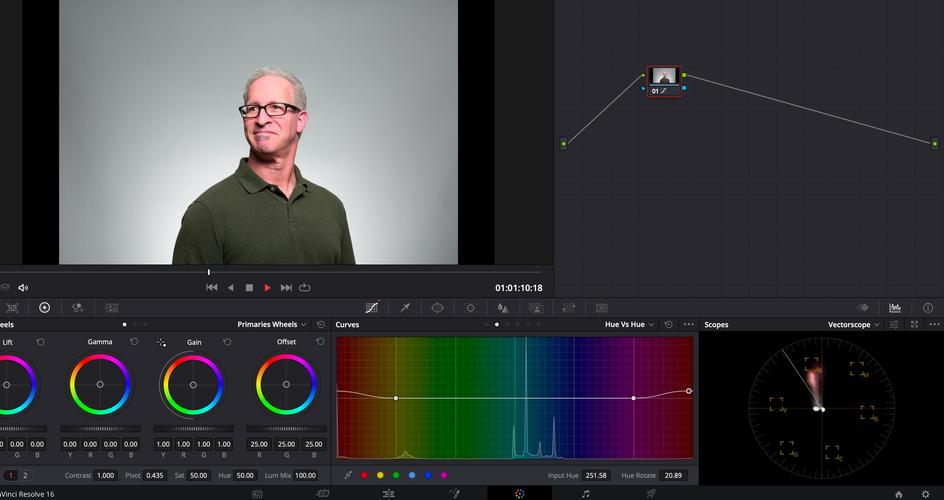Viewport: 944px width, 500px height.
Task: Click the viewer scrubber playhead
Action: click(209, 273)
